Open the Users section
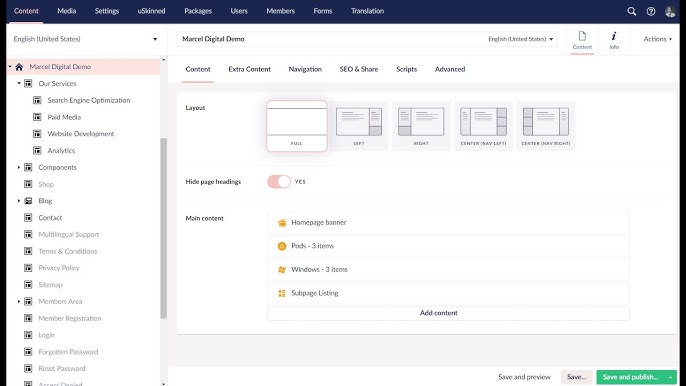Image resolution: width=686 pixels, height=386 pixels. point(239,11)
